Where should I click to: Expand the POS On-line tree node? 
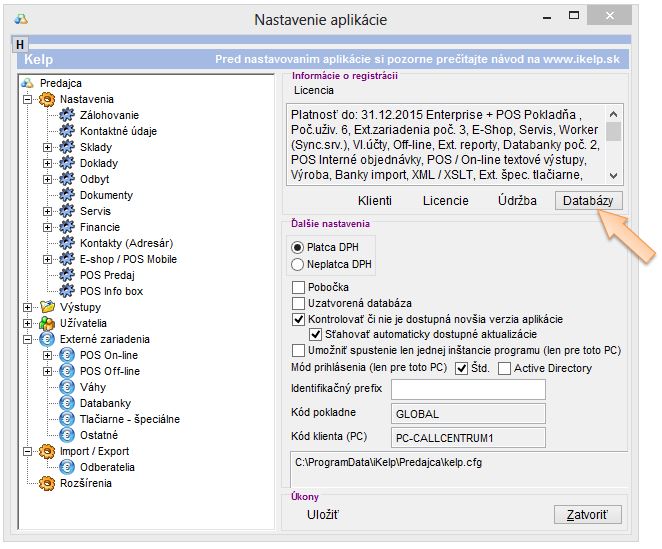pos(47,355)
